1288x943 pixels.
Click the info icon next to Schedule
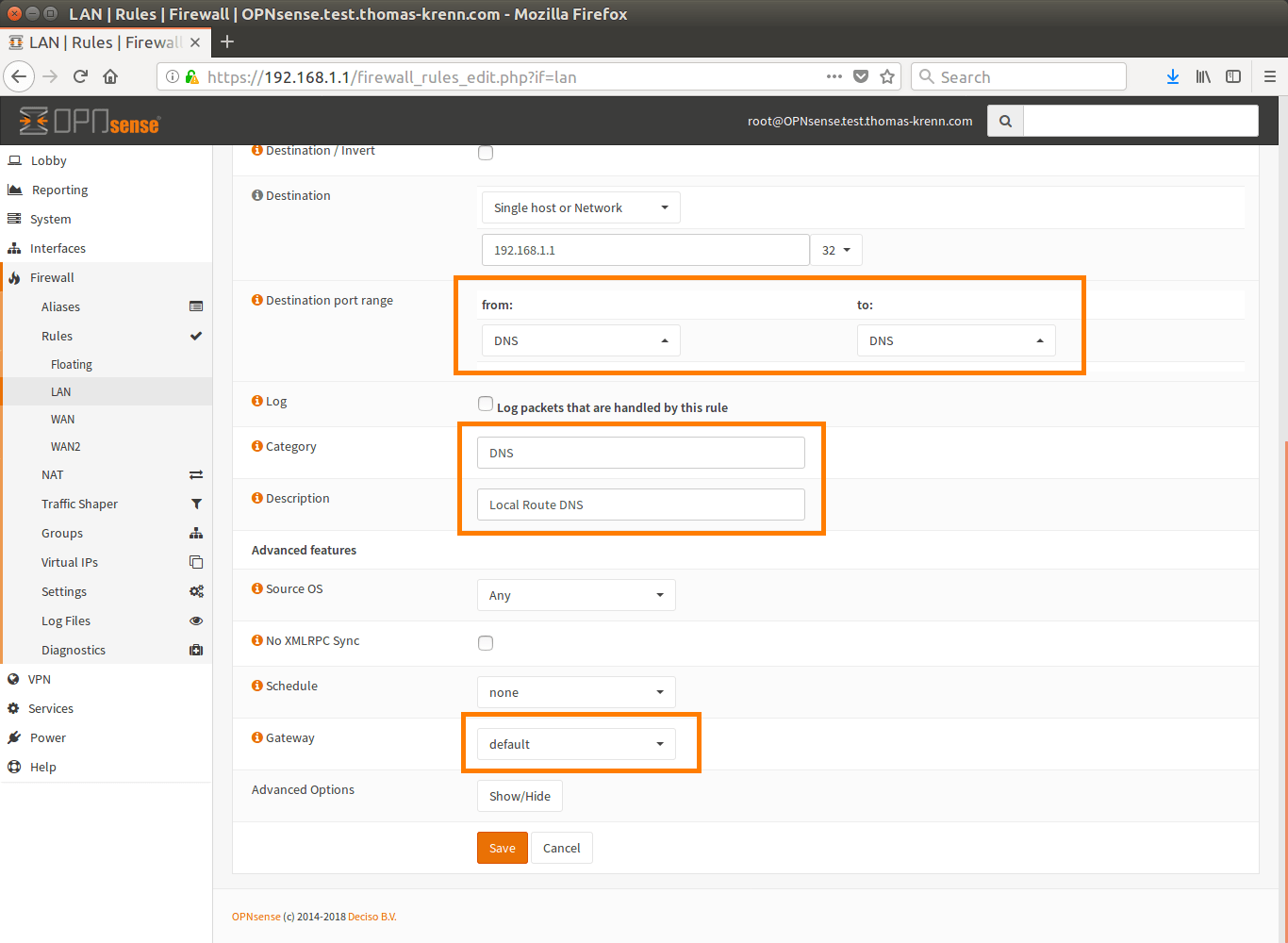pos(256,686)
